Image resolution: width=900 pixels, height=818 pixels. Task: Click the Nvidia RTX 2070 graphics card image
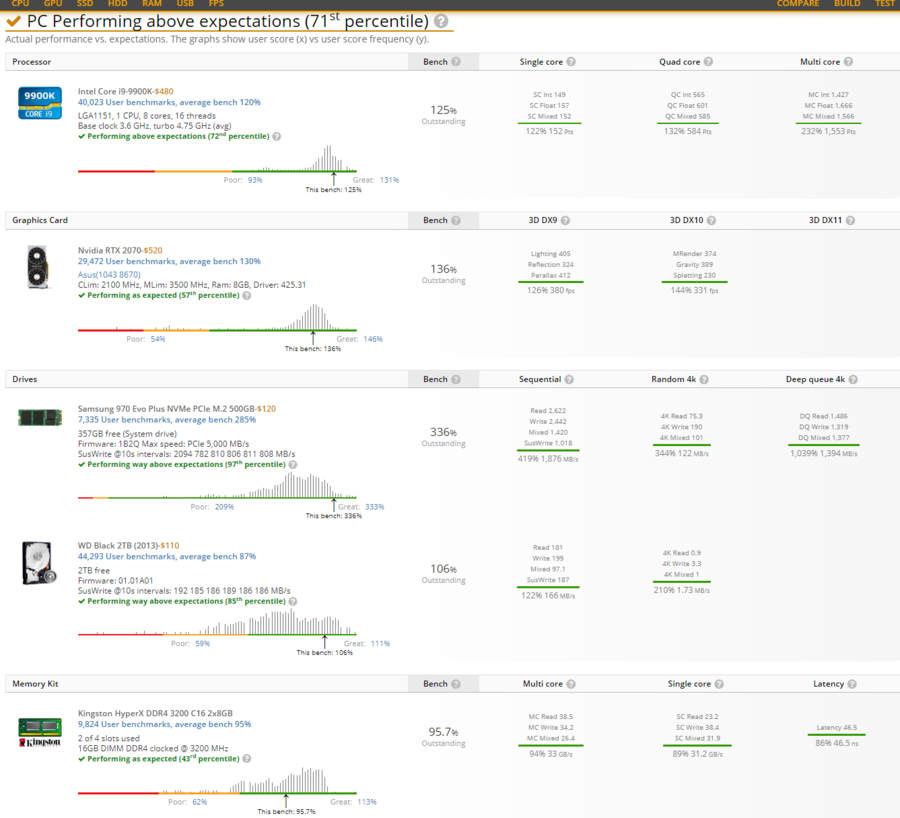point(38,267)
